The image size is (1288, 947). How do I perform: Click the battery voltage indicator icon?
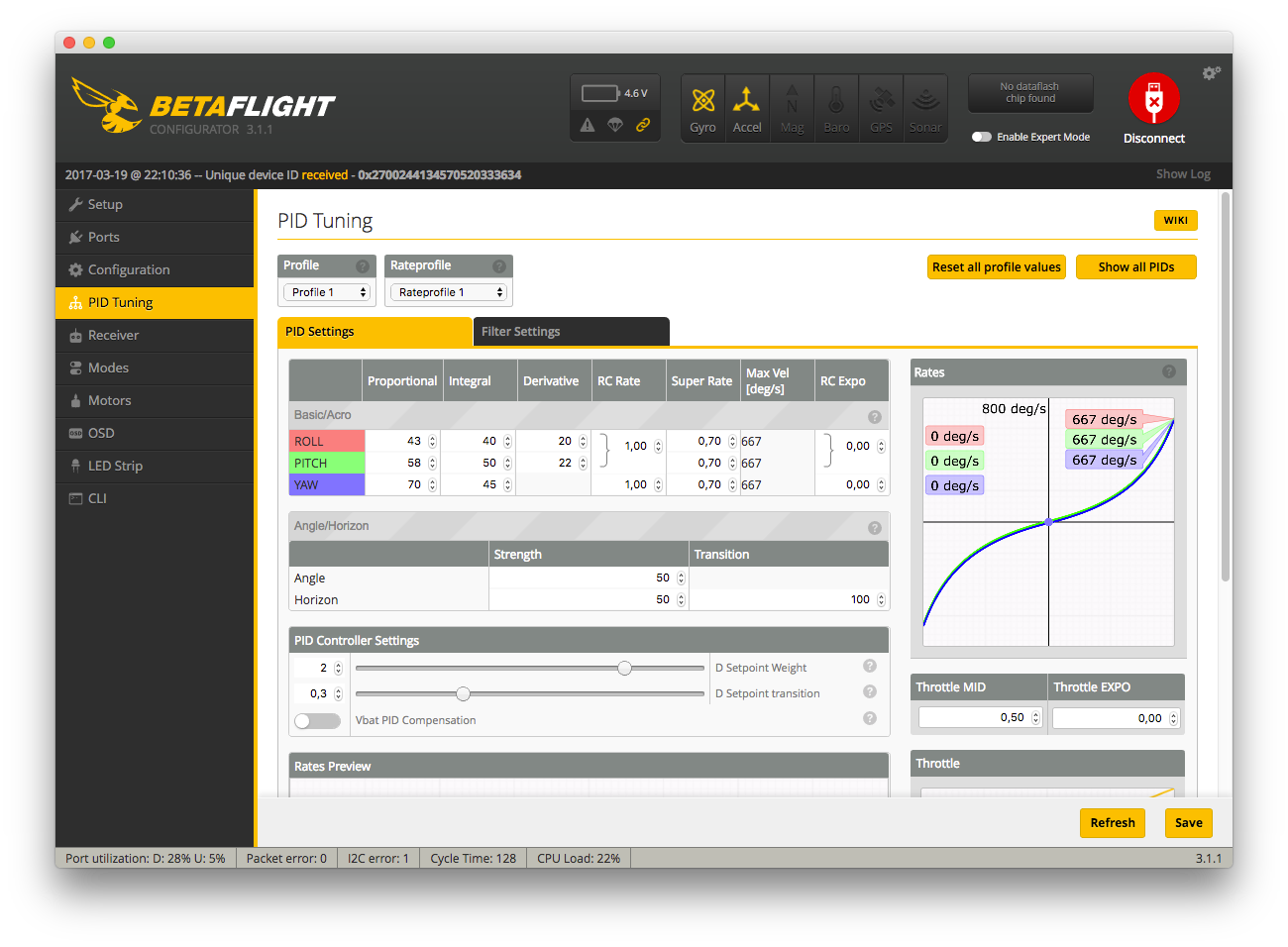tap(600, 93)
